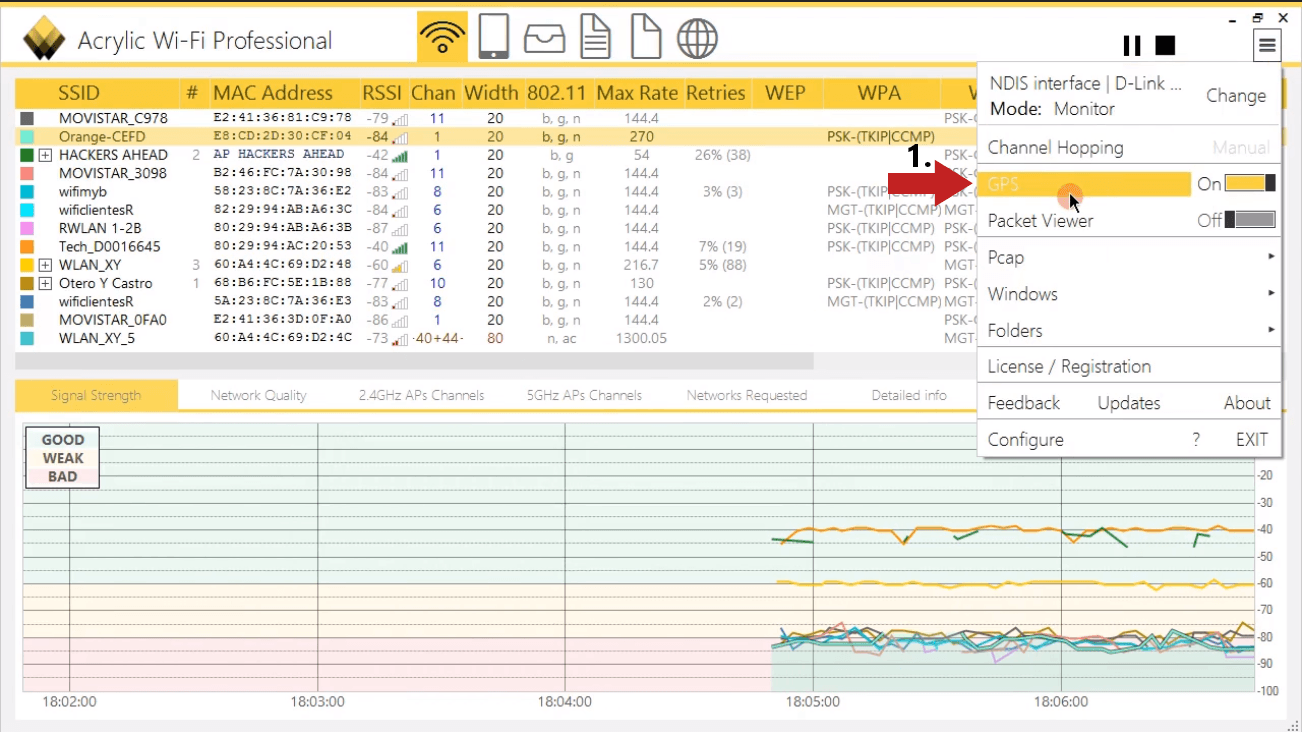The height and width of the screenshot is (732, 1302).
Task: Open the About link
Action: click(x=1247, y=403)
